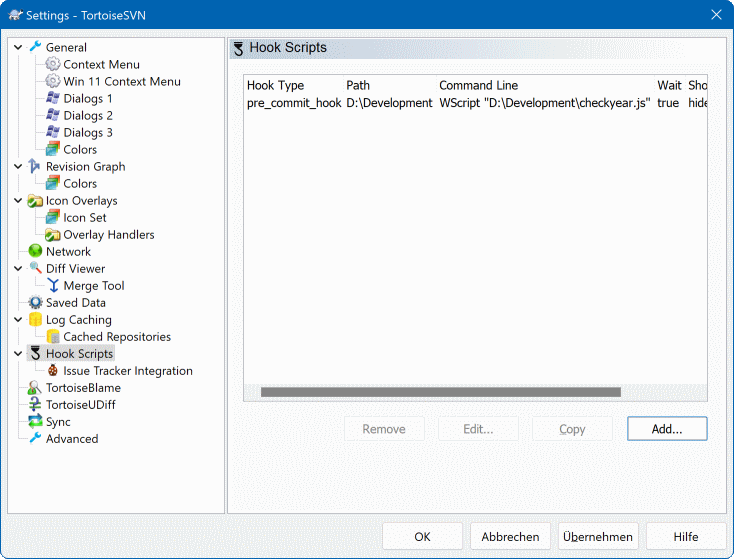Open Issue Tracker Integration settings
734x559 pixels.
(x=128, y=371)
